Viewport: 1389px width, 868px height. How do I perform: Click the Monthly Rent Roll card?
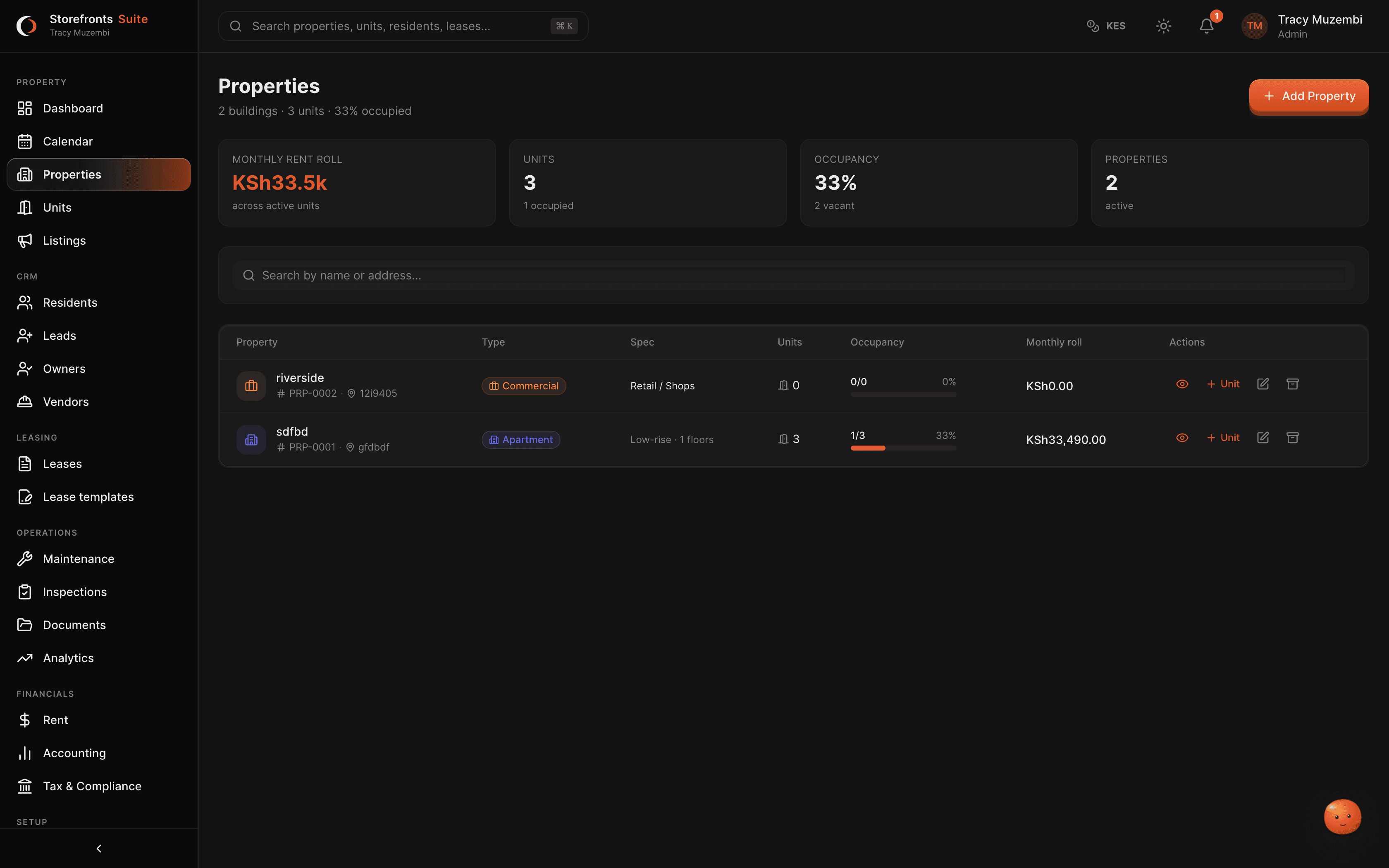pyautogui.click(x=356, y=183)
